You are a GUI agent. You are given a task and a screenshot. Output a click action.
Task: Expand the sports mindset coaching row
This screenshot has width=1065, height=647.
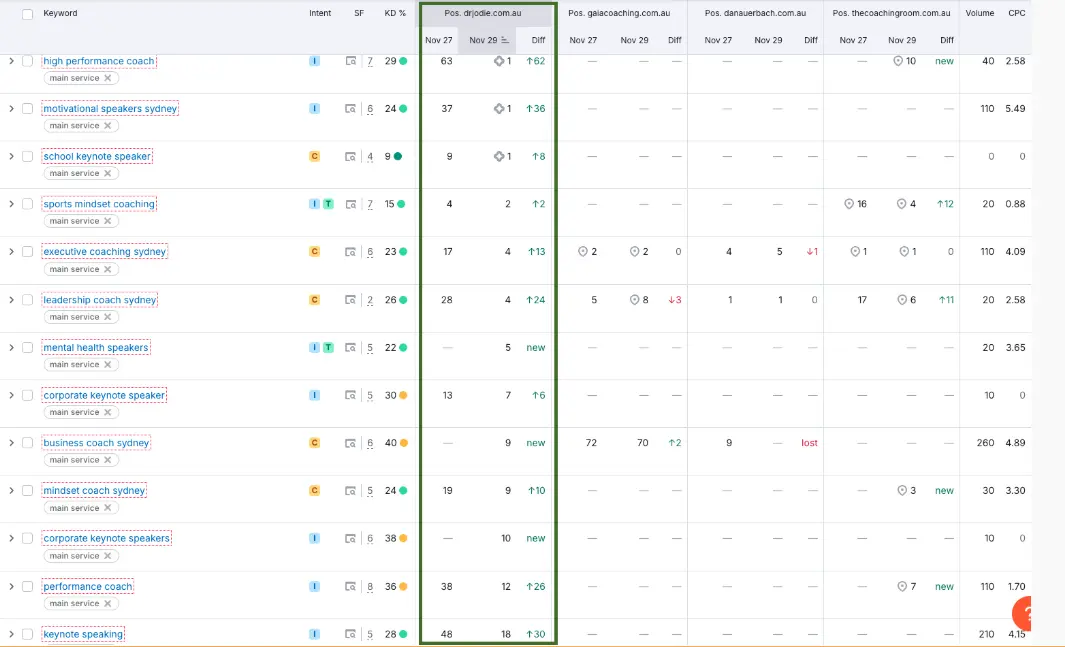click(x=12, y=204)
